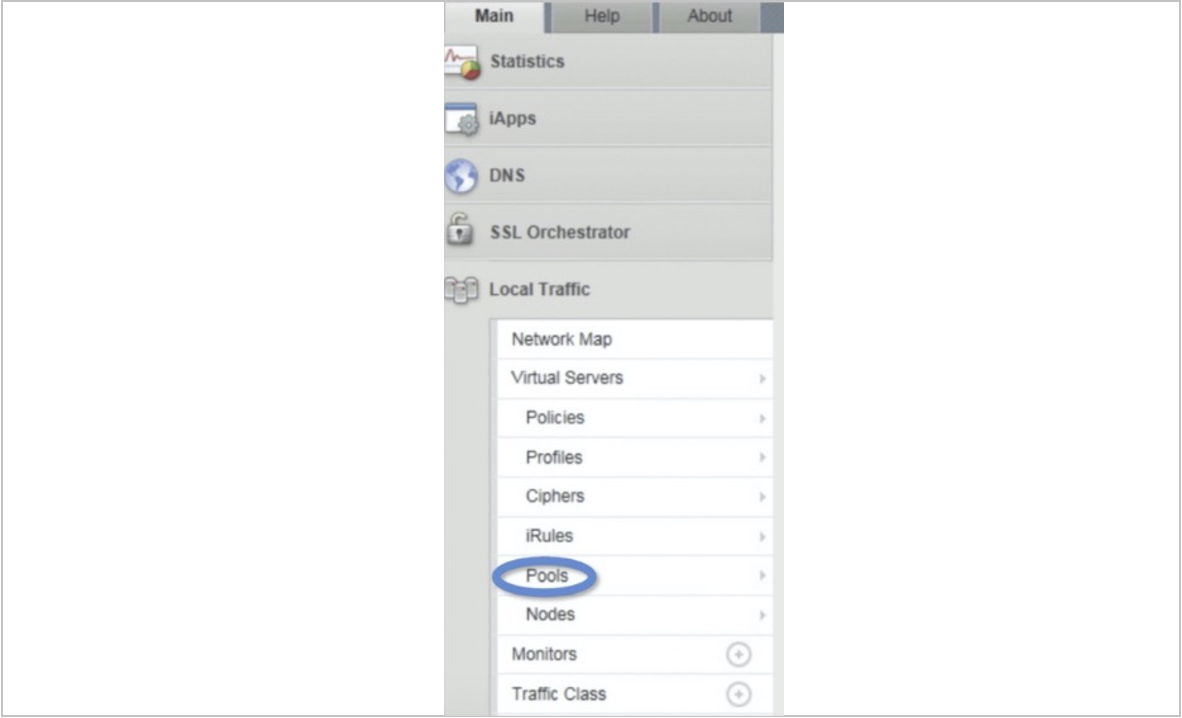Click the plus icon beside Traffic Class
The width and height of the screenshot is (1182, 718).
click(x=739, y=694)
